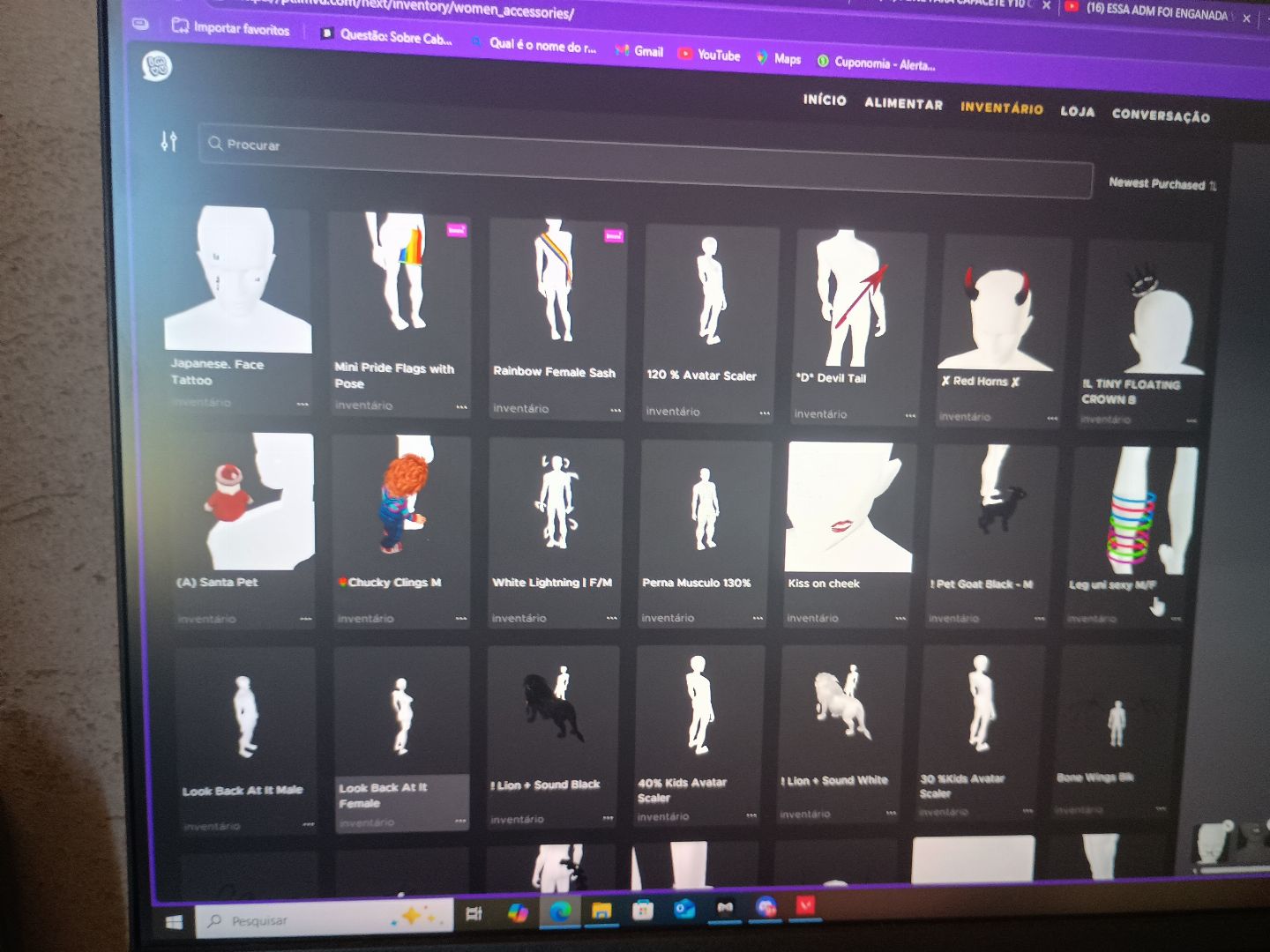Select the Pet Goat Black - M thumbnail
The image size is (1270, 952).
tap(995, 509)
